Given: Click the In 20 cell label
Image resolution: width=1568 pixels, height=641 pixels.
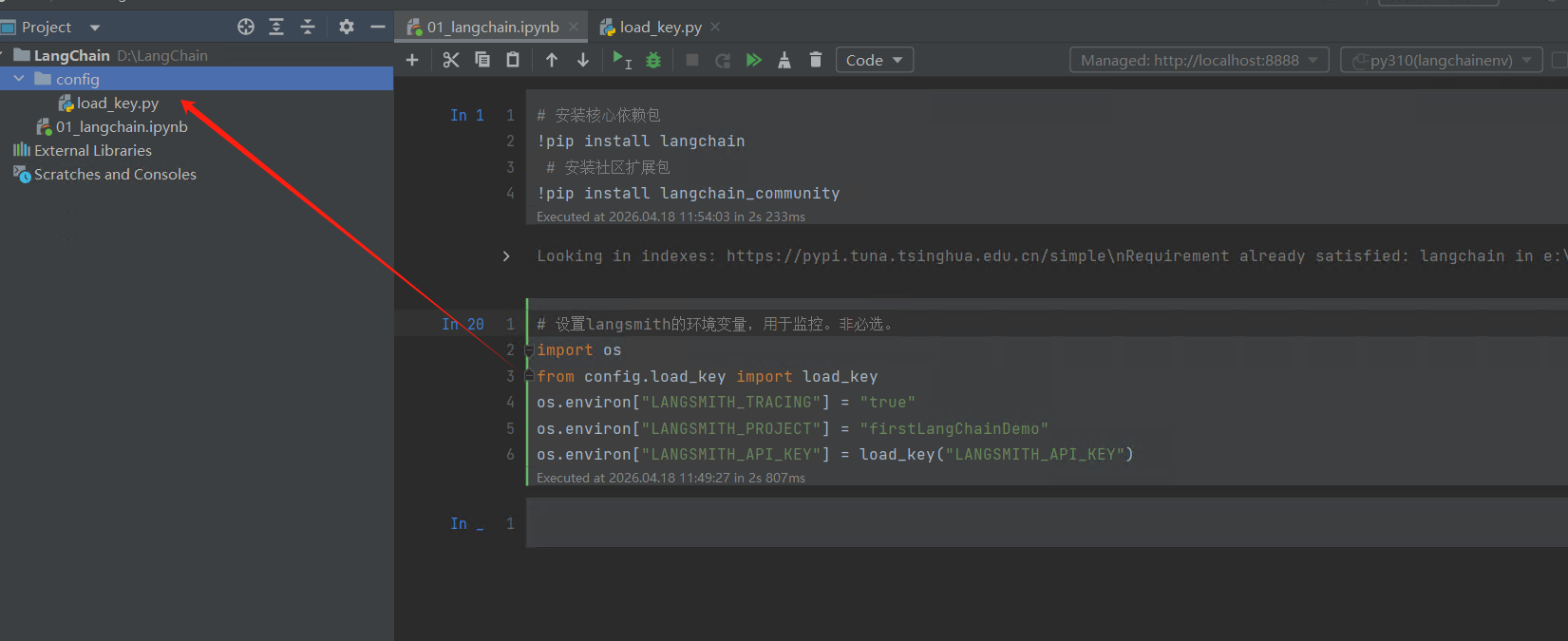Looking at the screenshot, I should (x=463, y=324).
